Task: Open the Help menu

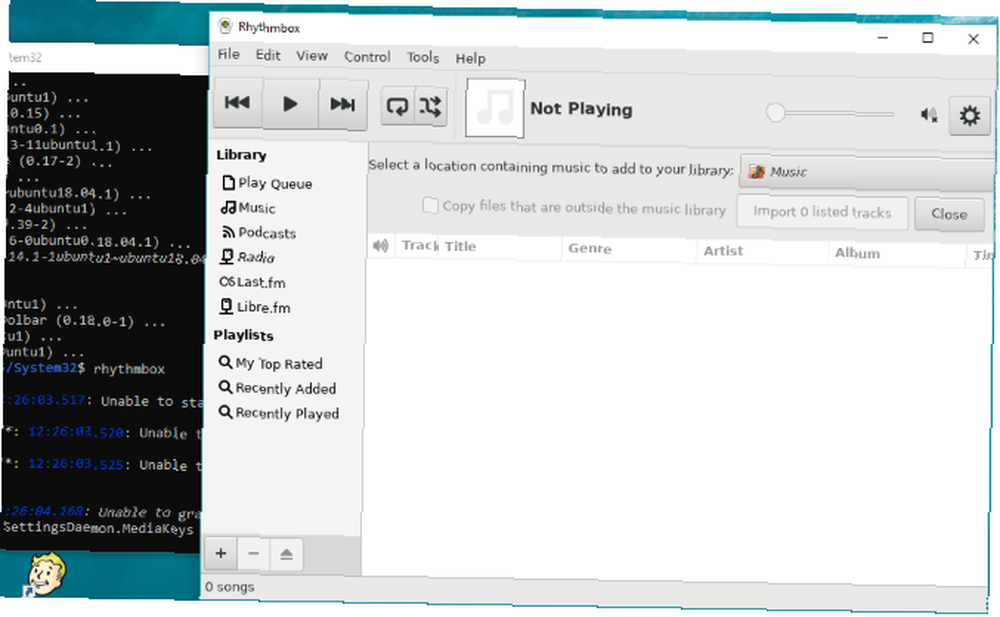Action: point(470,59)
